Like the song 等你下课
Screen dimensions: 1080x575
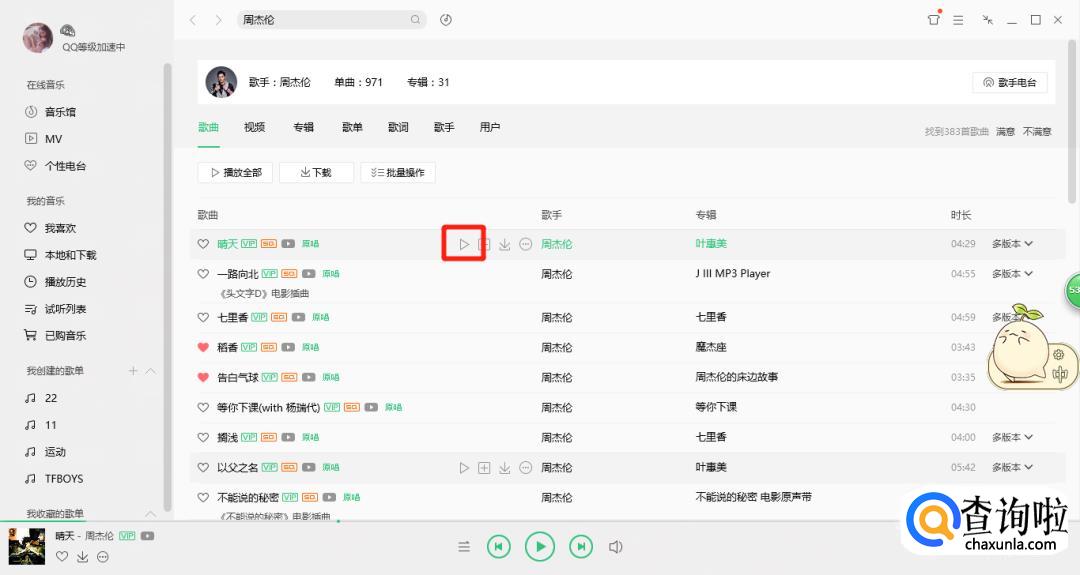203,407
